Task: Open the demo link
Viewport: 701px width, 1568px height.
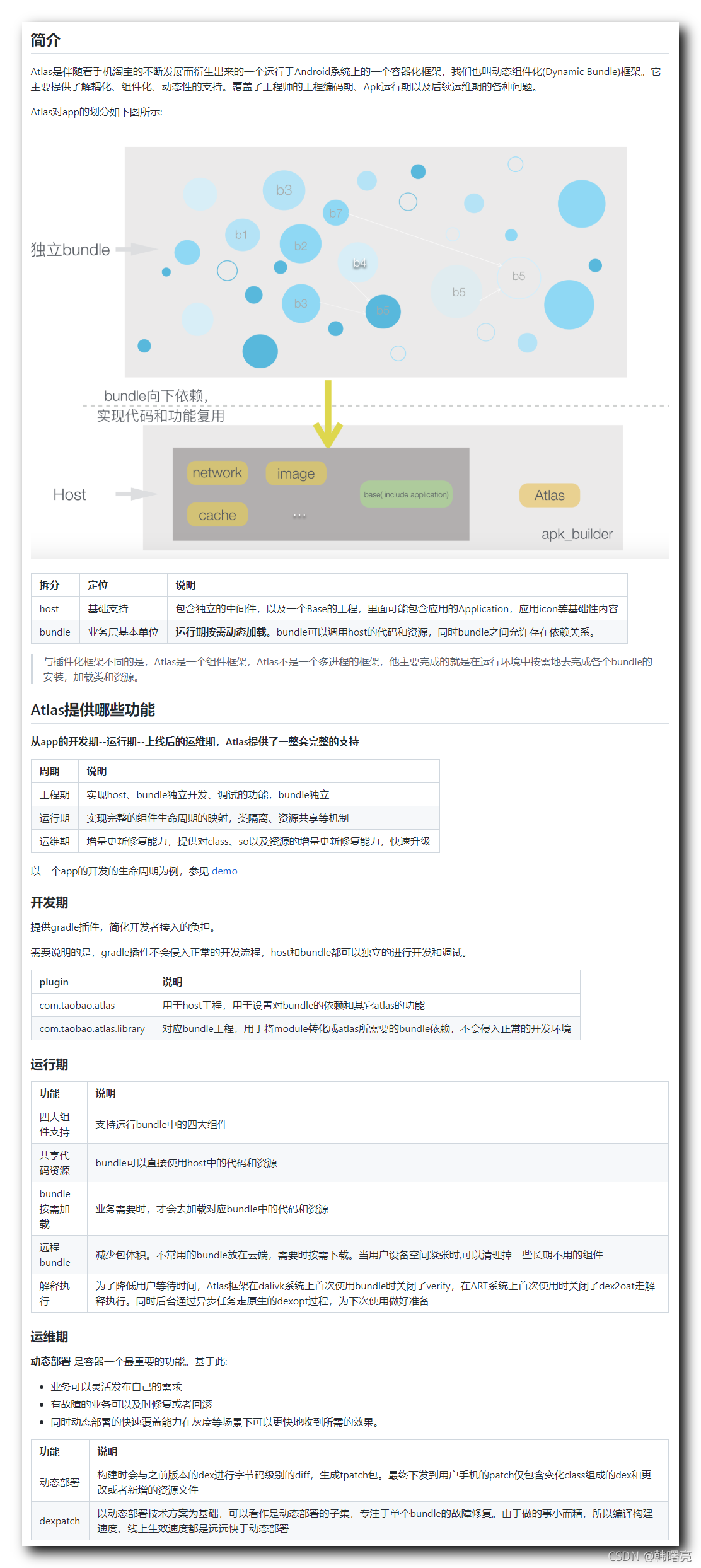Action: pos(224,871)
